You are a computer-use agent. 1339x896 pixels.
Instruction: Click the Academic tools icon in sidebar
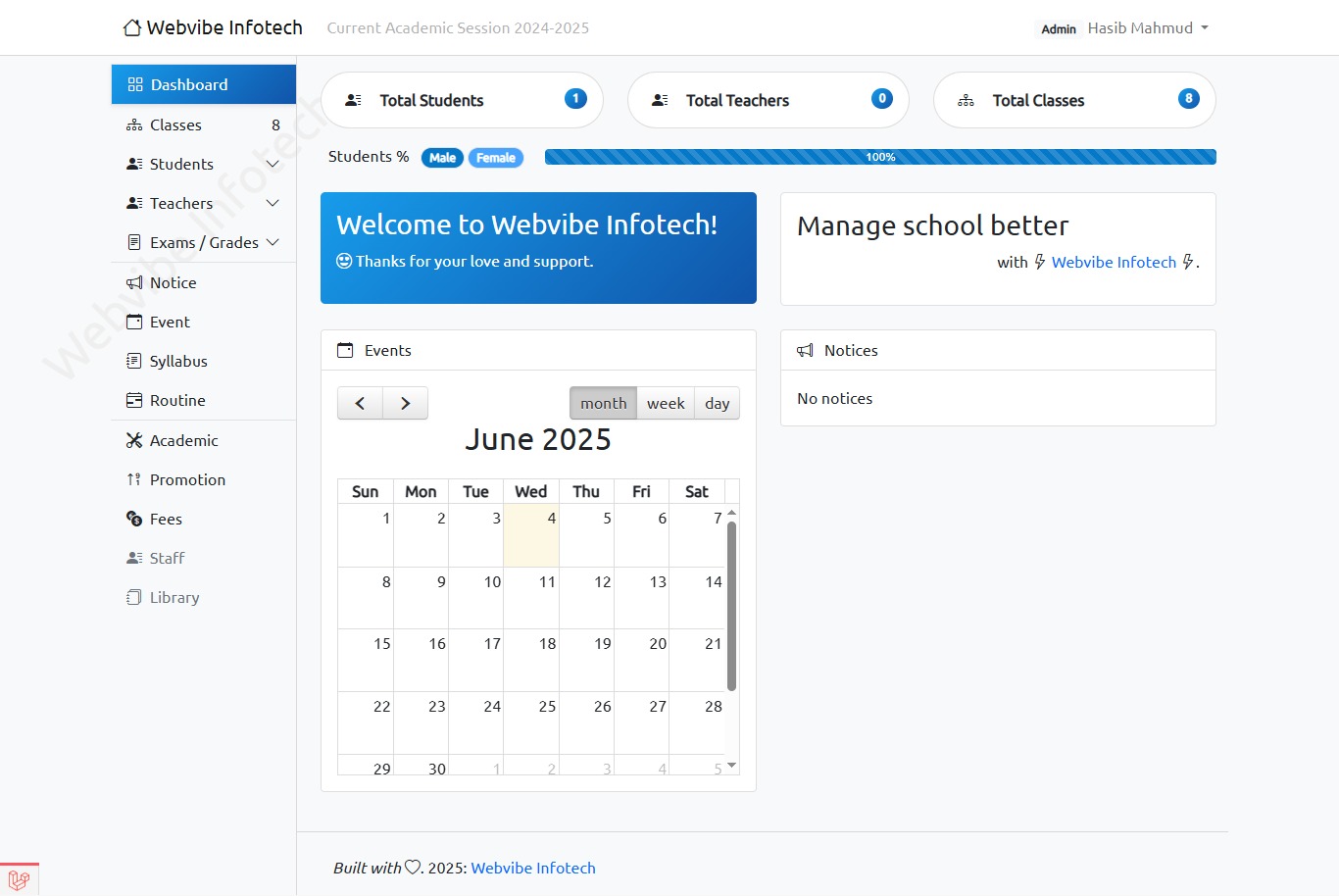point(134,441)
